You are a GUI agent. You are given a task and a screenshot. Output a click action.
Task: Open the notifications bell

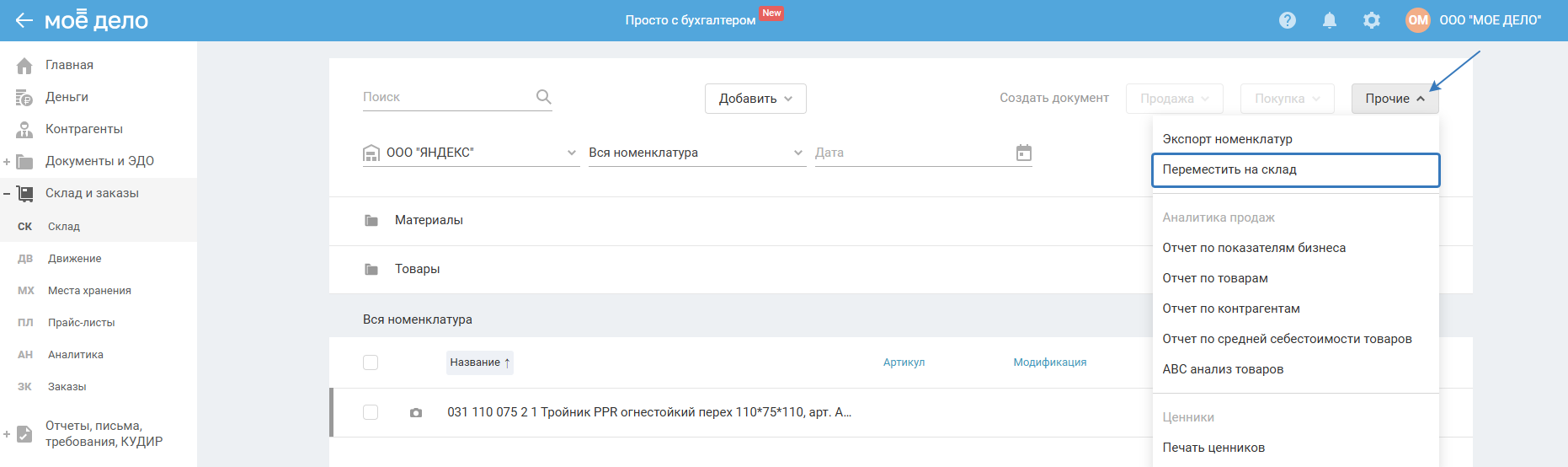pos(1329,20)
